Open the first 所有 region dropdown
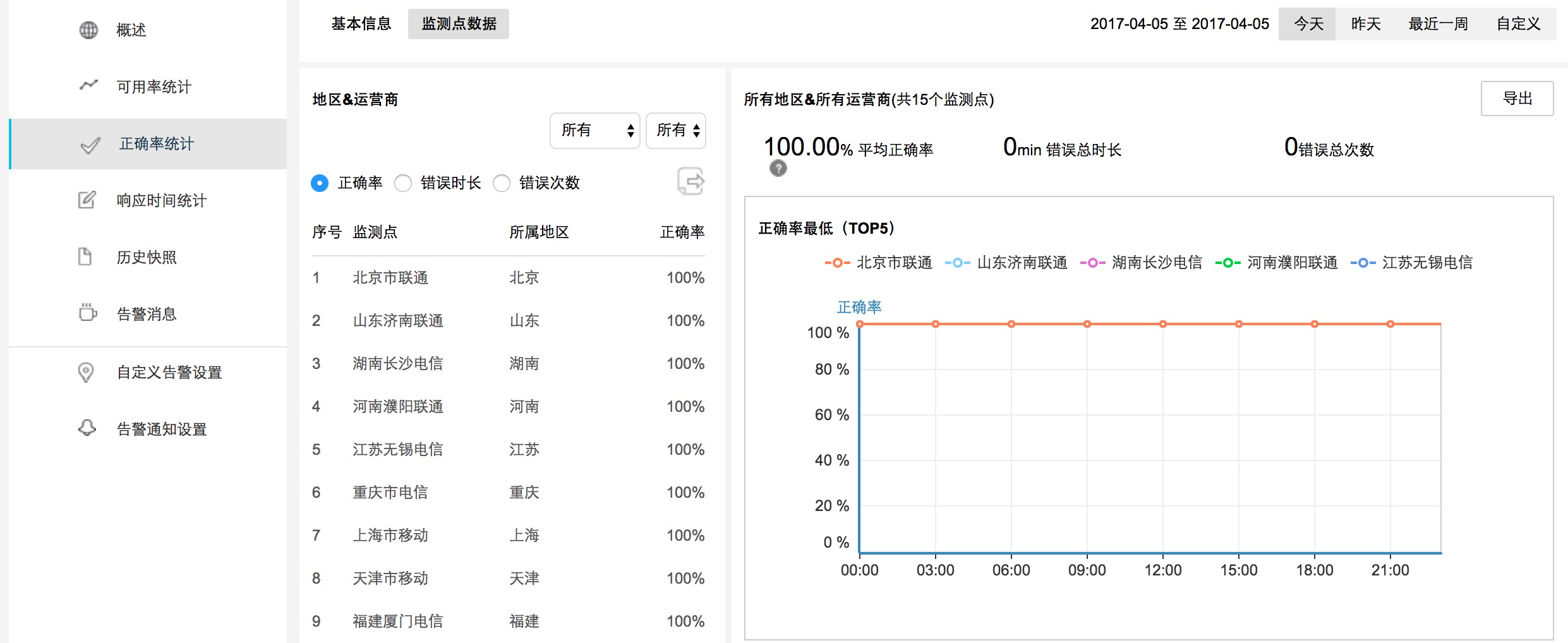The width and height of the screenshot is (1568, 643). [595, 131]
